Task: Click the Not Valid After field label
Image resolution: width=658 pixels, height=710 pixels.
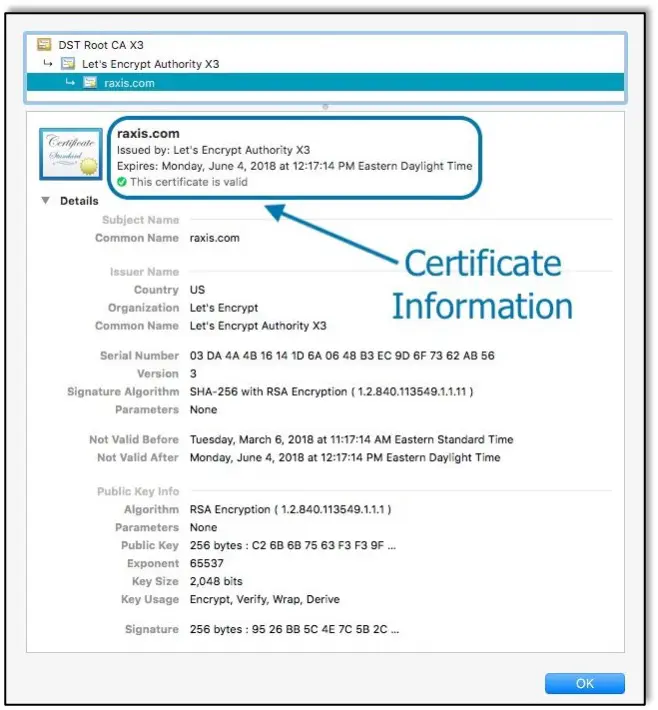Action: [138, 458]
